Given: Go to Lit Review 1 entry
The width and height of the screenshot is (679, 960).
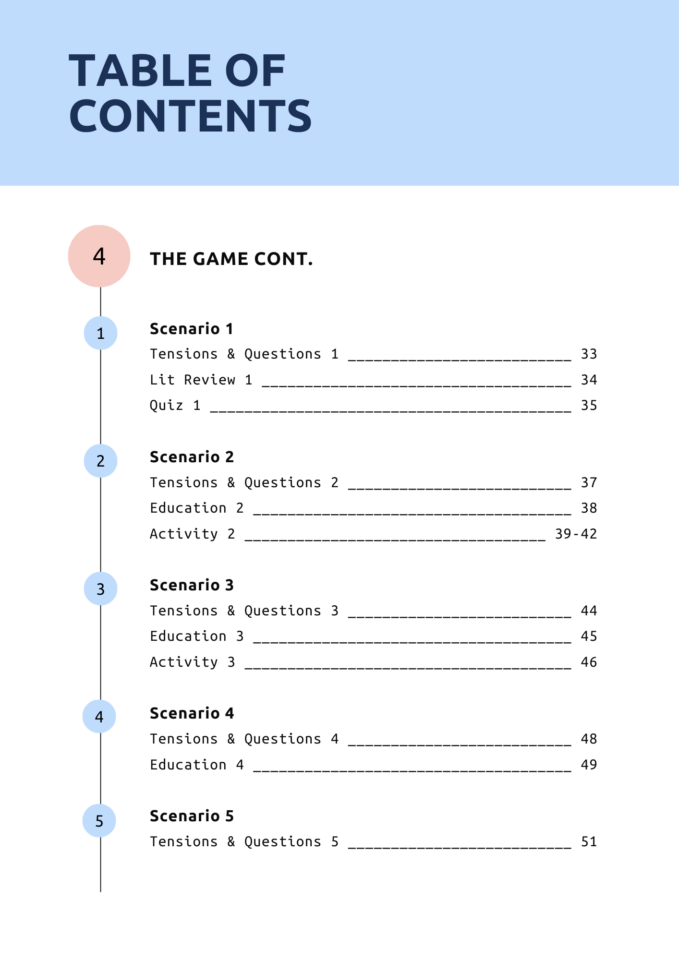Looking at the screenshot, I should tap(373, 380).
